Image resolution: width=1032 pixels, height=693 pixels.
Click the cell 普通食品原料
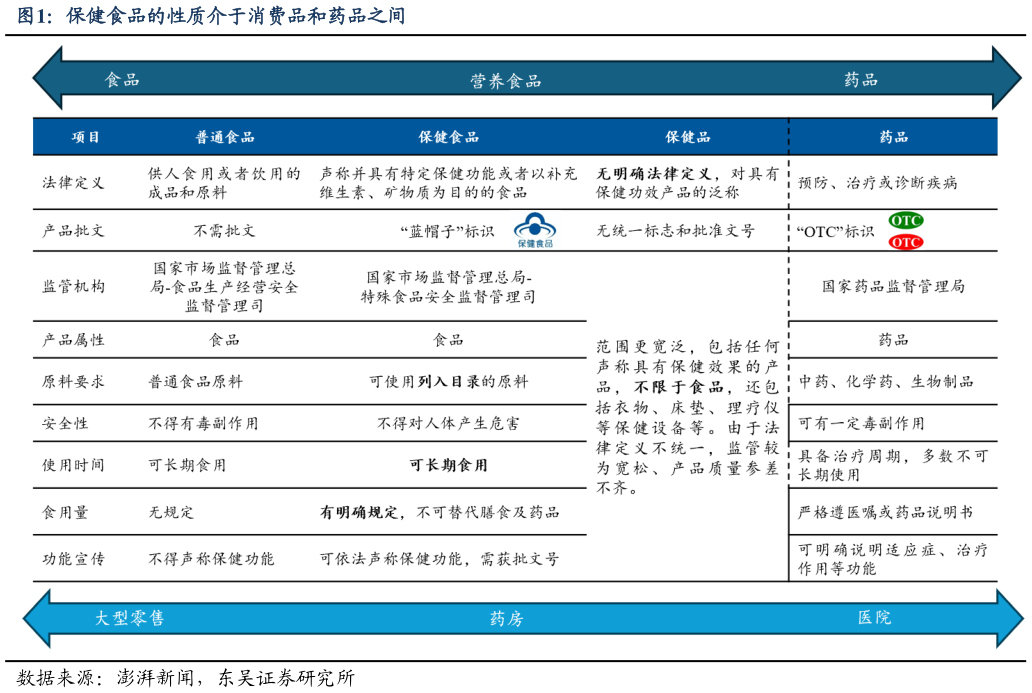point(195,381)
